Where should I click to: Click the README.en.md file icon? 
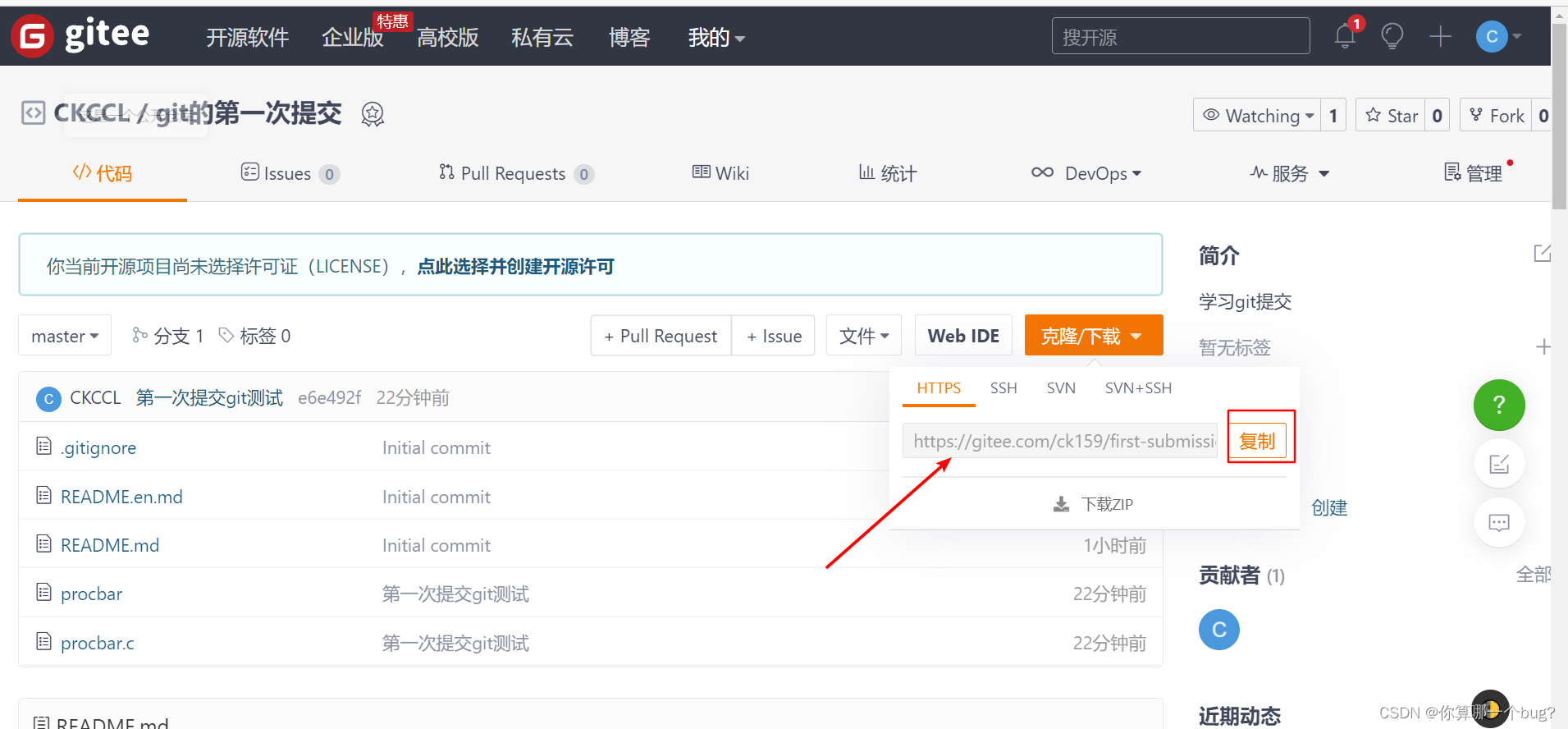click(44, 495)
